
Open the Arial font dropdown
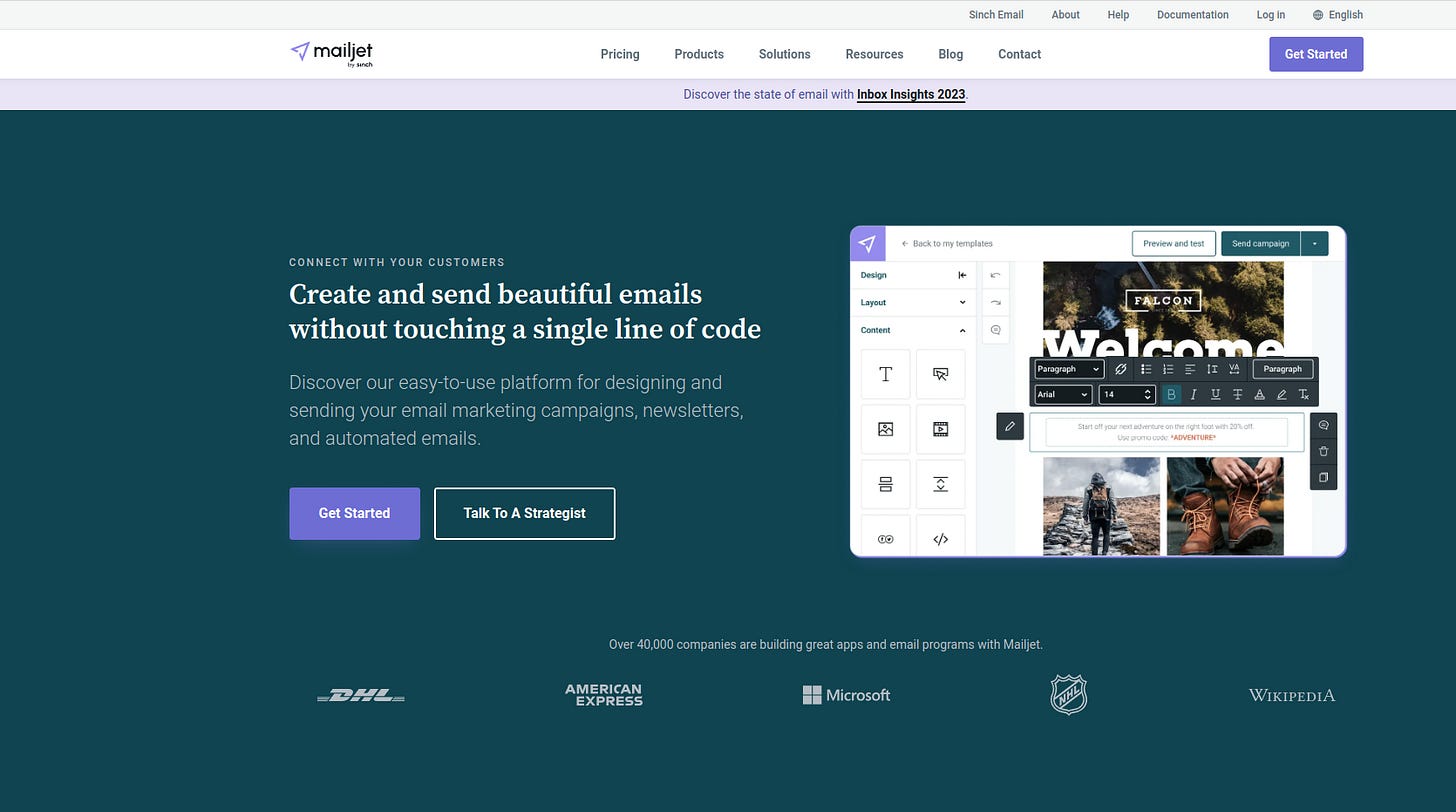[1063, 395]
